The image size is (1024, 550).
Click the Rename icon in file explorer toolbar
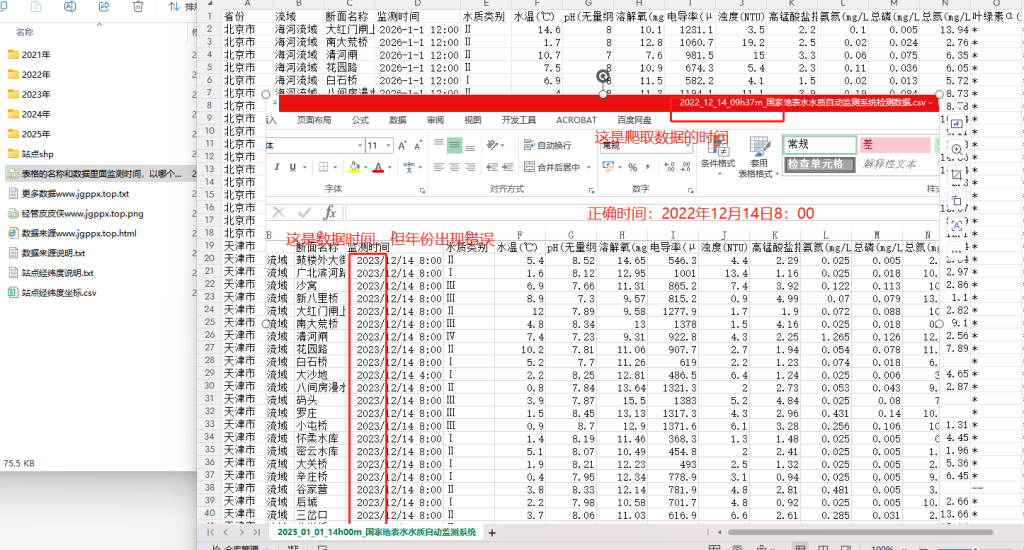70,7
